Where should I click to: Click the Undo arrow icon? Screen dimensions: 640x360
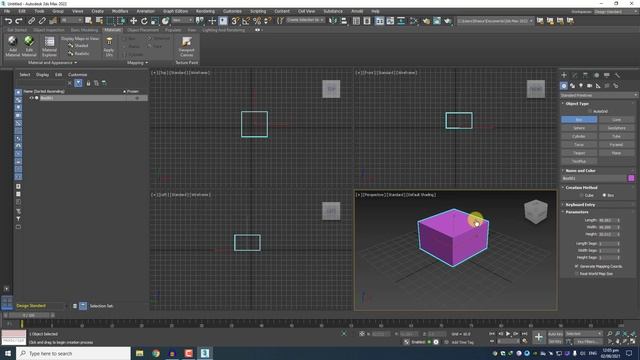point(8,21)
